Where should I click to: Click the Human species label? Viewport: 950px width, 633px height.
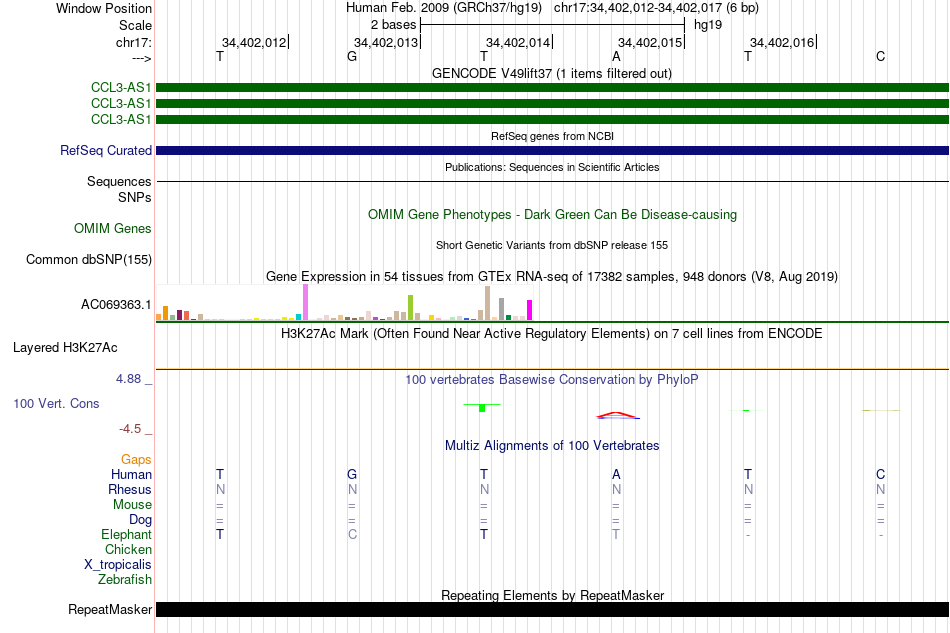(131, 474)
